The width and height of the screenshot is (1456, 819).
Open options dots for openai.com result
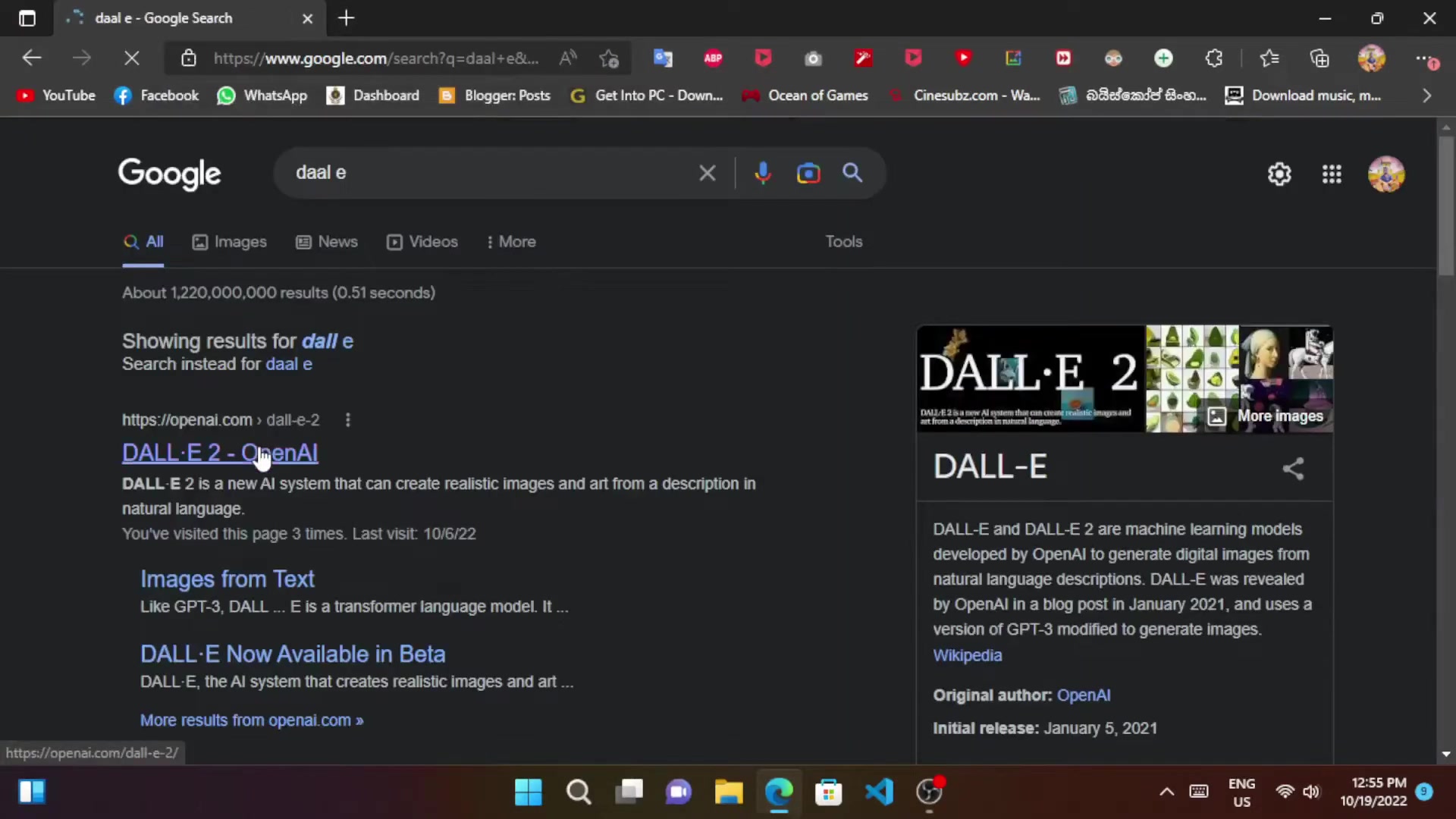(x=347, y=419)
